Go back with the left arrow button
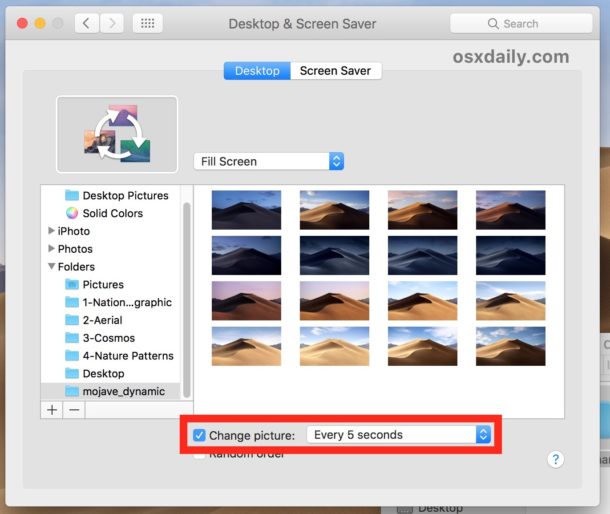 click(x=87, y=23)
